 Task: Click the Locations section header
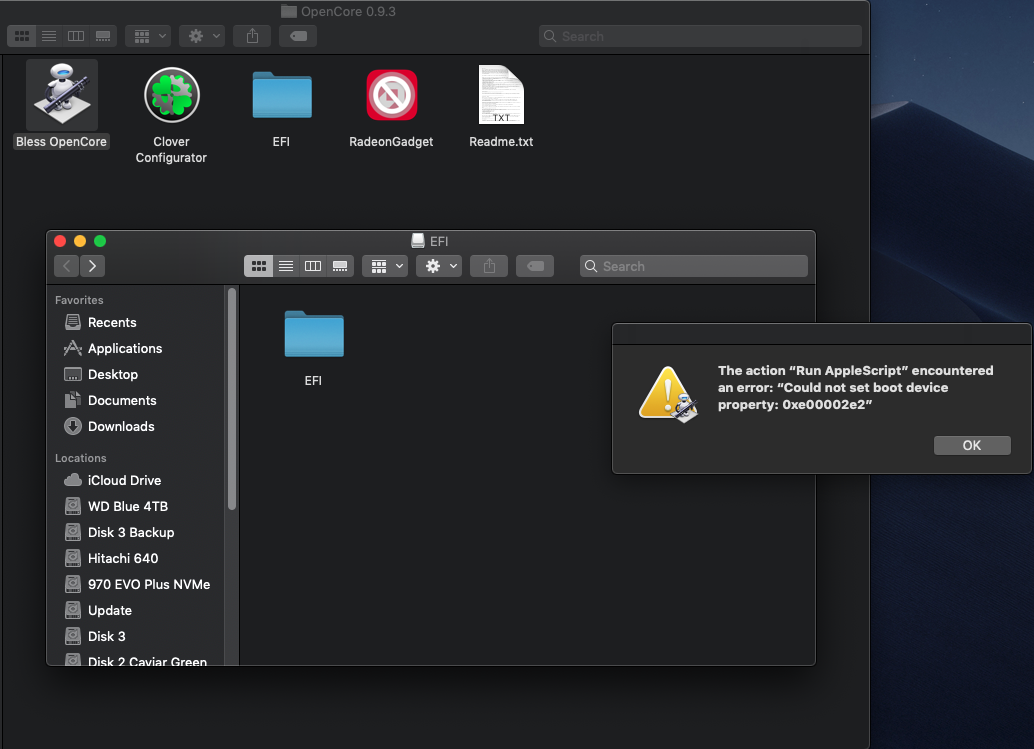[80, 458]
